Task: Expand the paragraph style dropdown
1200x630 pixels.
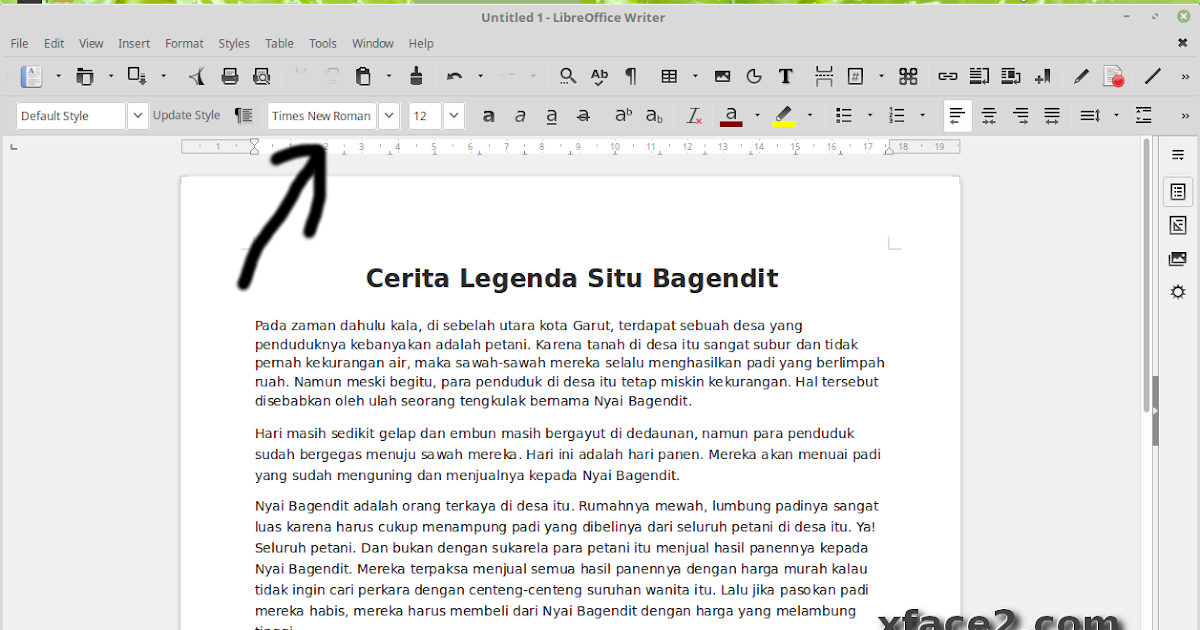Action: 137,115
